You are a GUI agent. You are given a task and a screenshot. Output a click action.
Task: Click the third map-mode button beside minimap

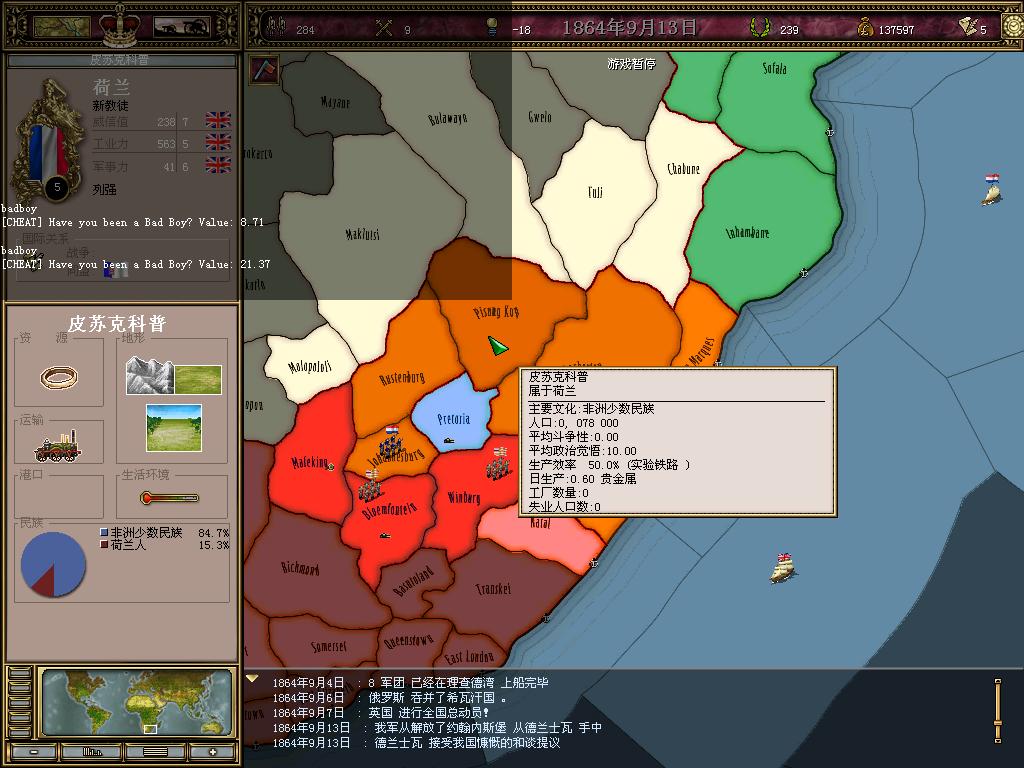point(20,703)
